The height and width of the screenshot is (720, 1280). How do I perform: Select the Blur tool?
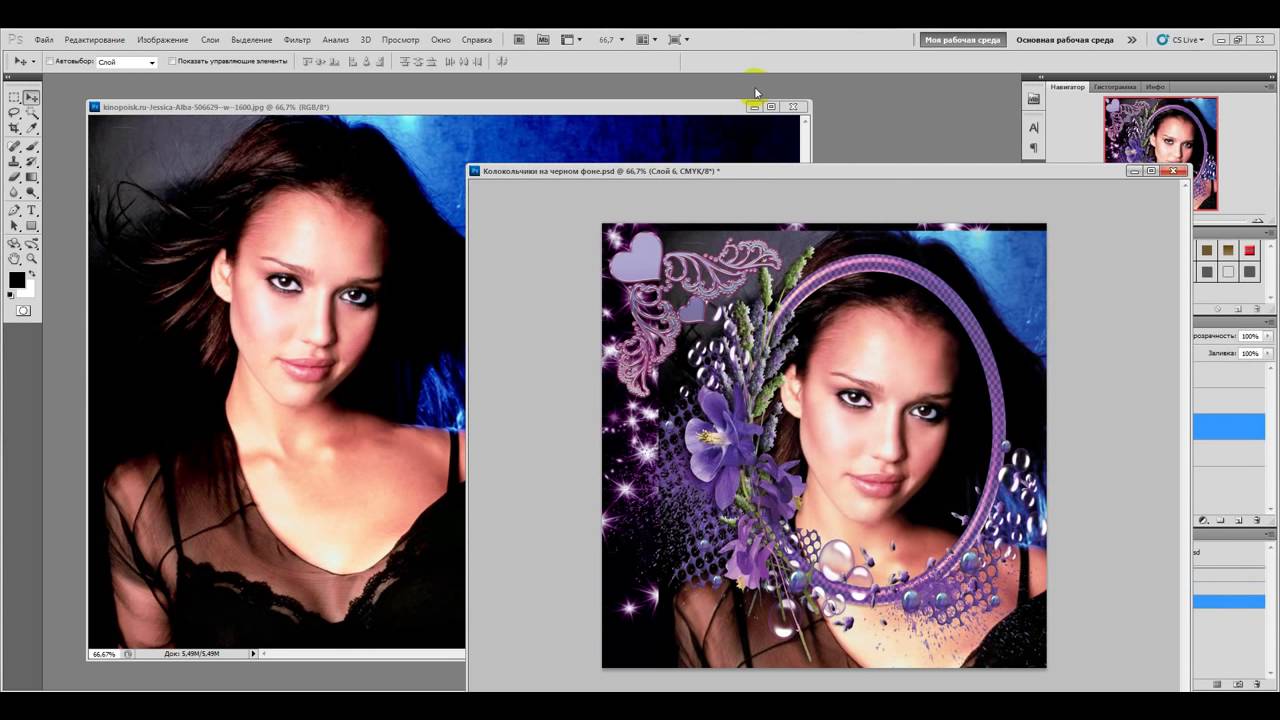click(15, 192)
